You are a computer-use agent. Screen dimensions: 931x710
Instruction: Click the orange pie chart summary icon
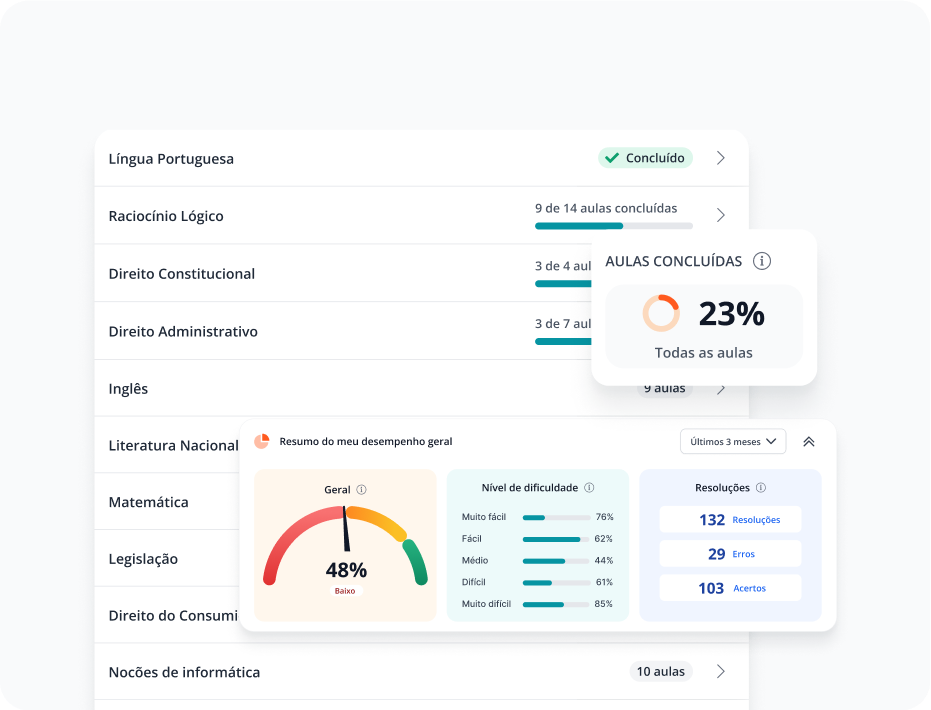tap(262, 441)
